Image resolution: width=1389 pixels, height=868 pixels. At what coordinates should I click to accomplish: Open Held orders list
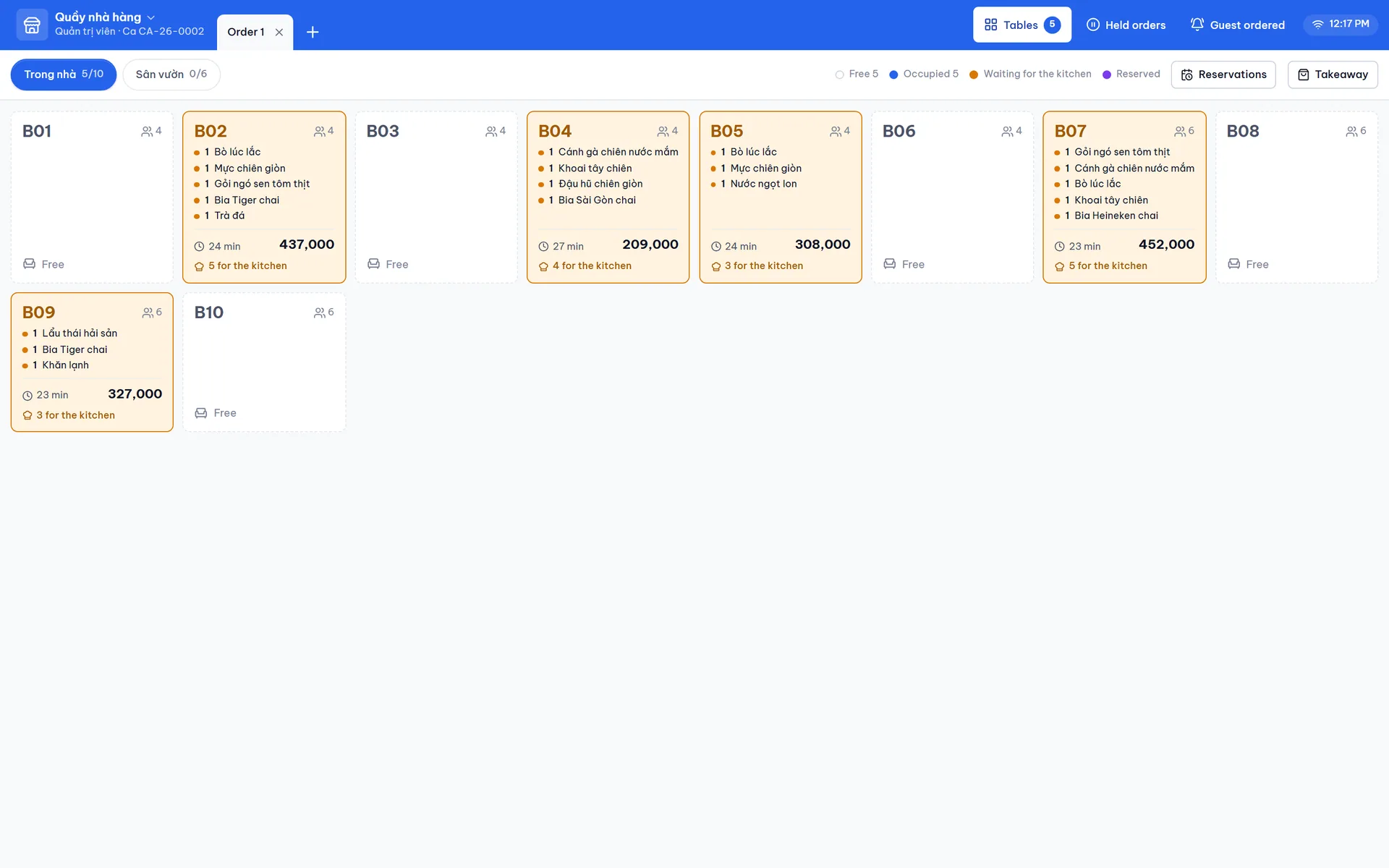[1126, 25]
